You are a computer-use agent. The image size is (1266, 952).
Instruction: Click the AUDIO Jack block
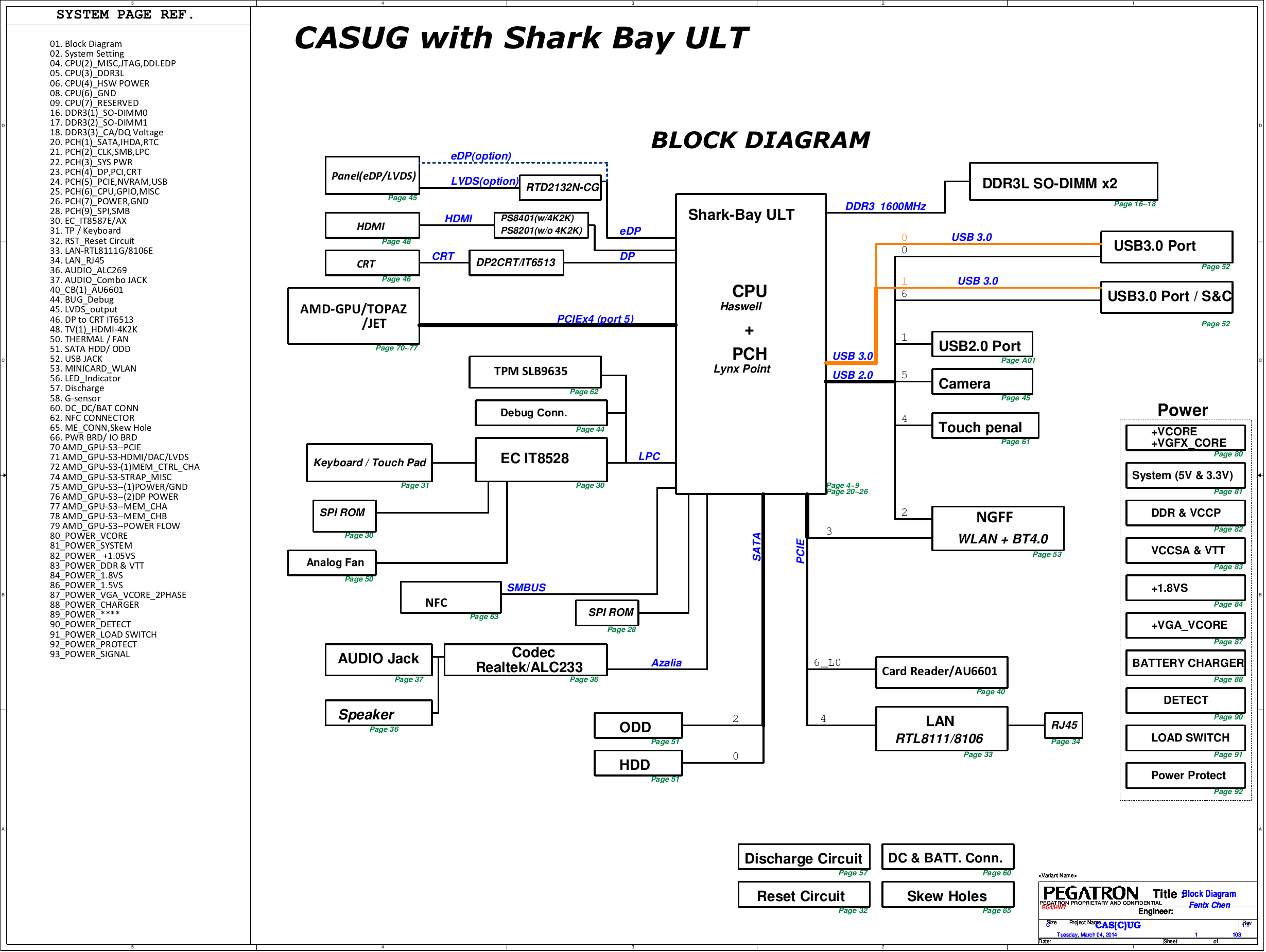point(379,660)
